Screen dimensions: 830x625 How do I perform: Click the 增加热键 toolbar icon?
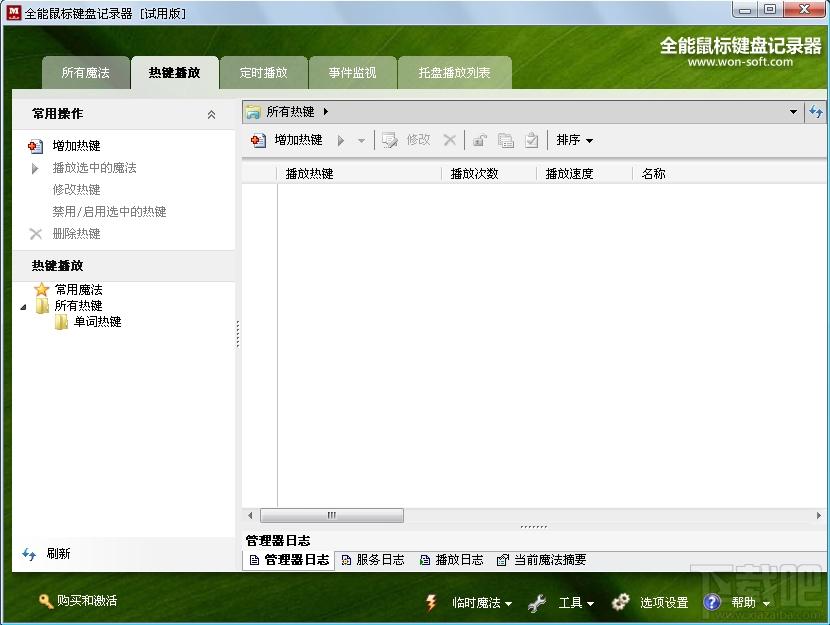pyautogui.click(x=258, y=140)
